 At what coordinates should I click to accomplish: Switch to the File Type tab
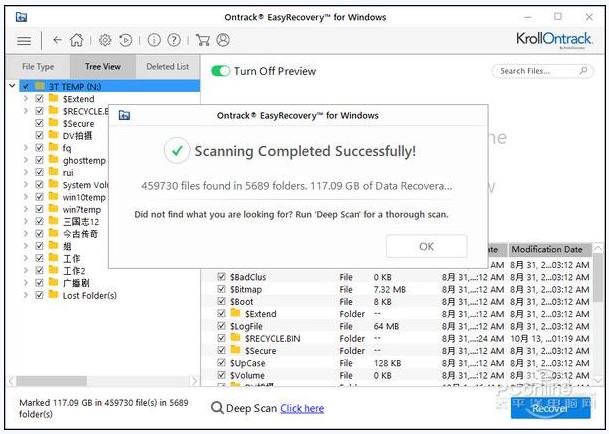38,67
